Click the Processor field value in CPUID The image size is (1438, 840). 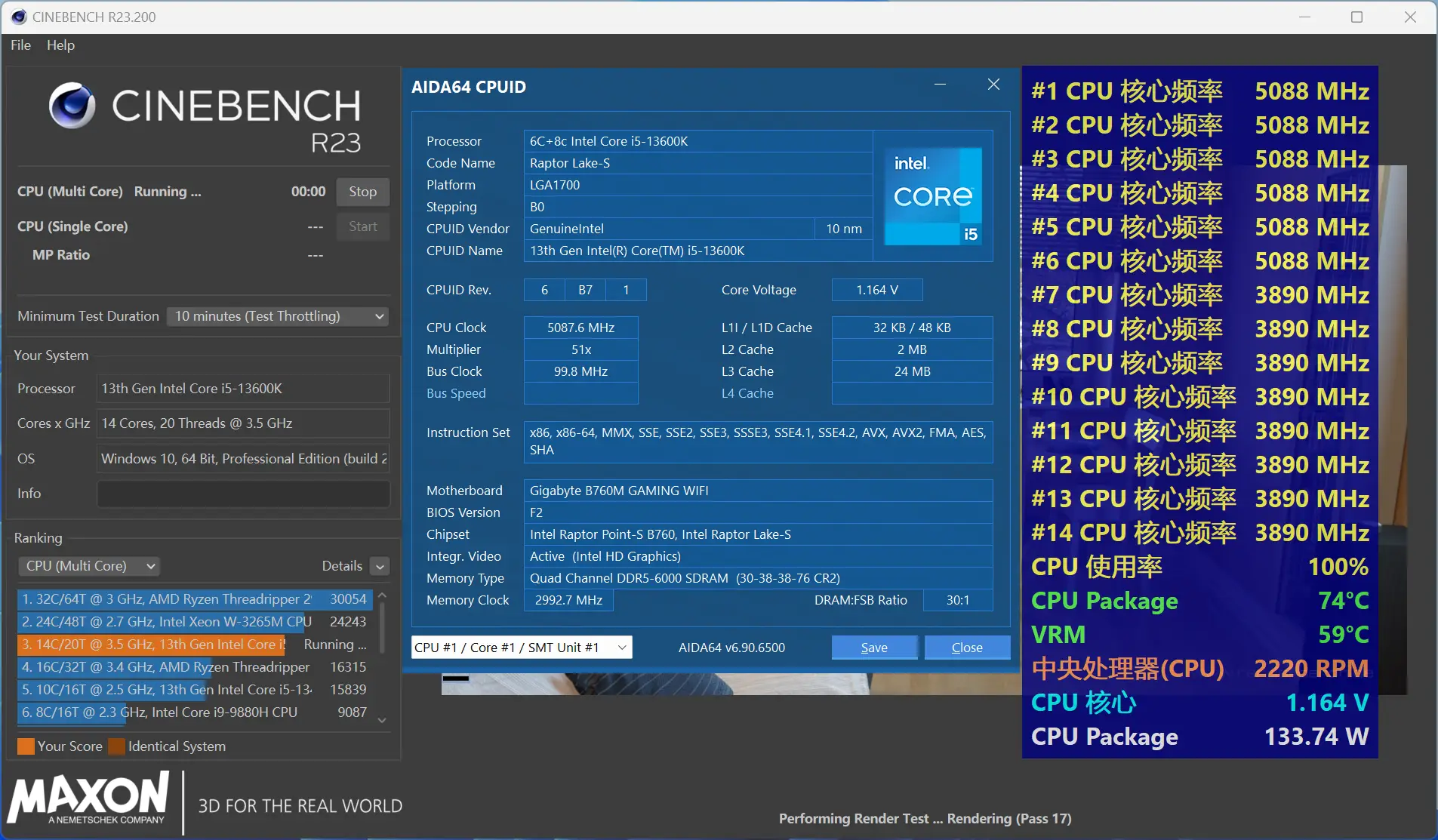click(697, 141)
